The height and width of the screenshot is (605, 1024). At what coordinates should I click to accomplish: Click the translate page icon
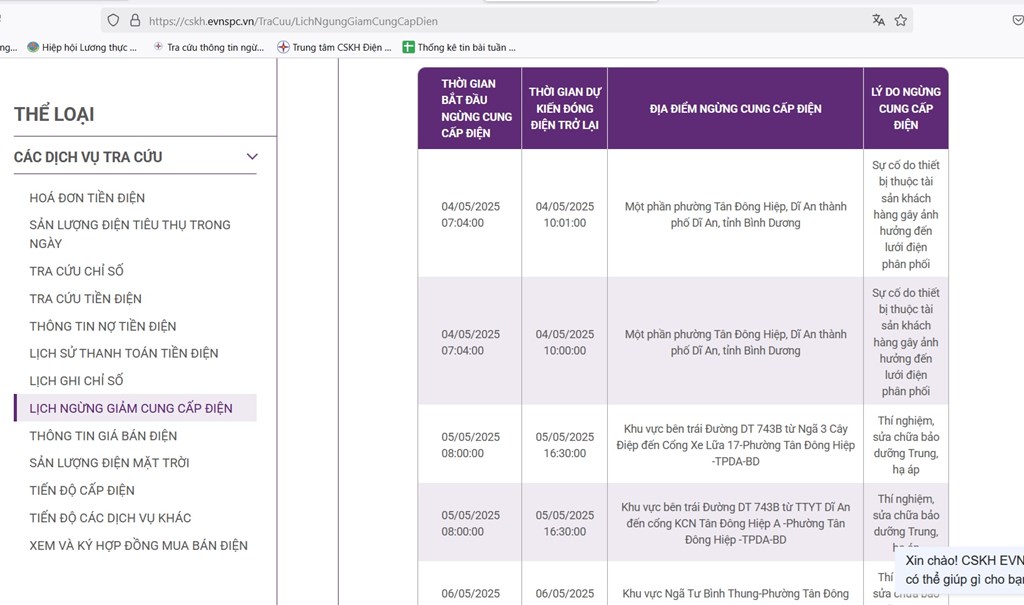pyautogui.click(x=878, y=20)
